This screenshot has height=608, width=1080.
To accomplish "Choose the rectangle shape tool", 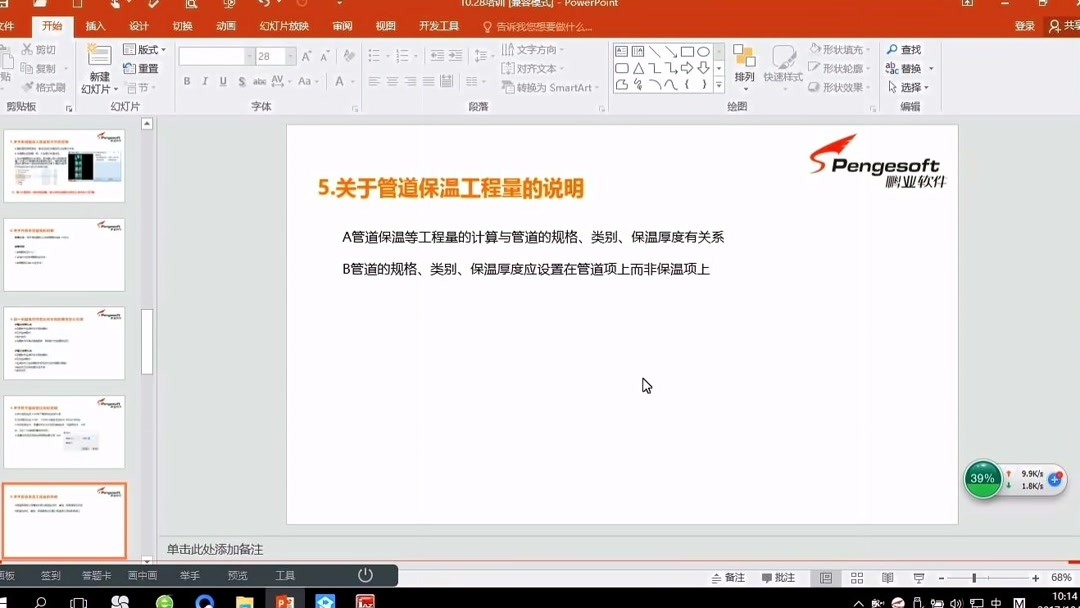I will [688, 51].
